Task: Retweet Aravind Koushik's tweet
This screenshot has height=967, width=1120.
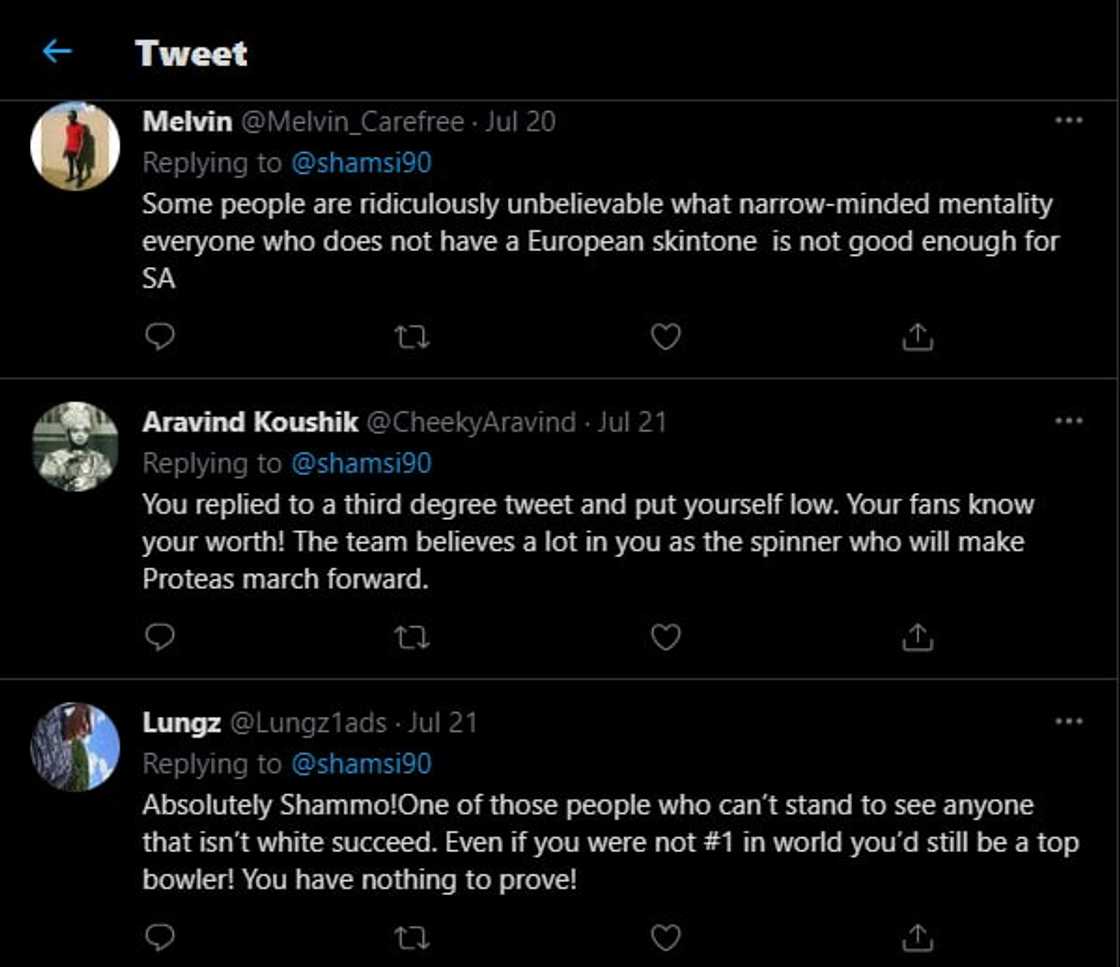Action: pyautogui.click(x=412, y=637)
